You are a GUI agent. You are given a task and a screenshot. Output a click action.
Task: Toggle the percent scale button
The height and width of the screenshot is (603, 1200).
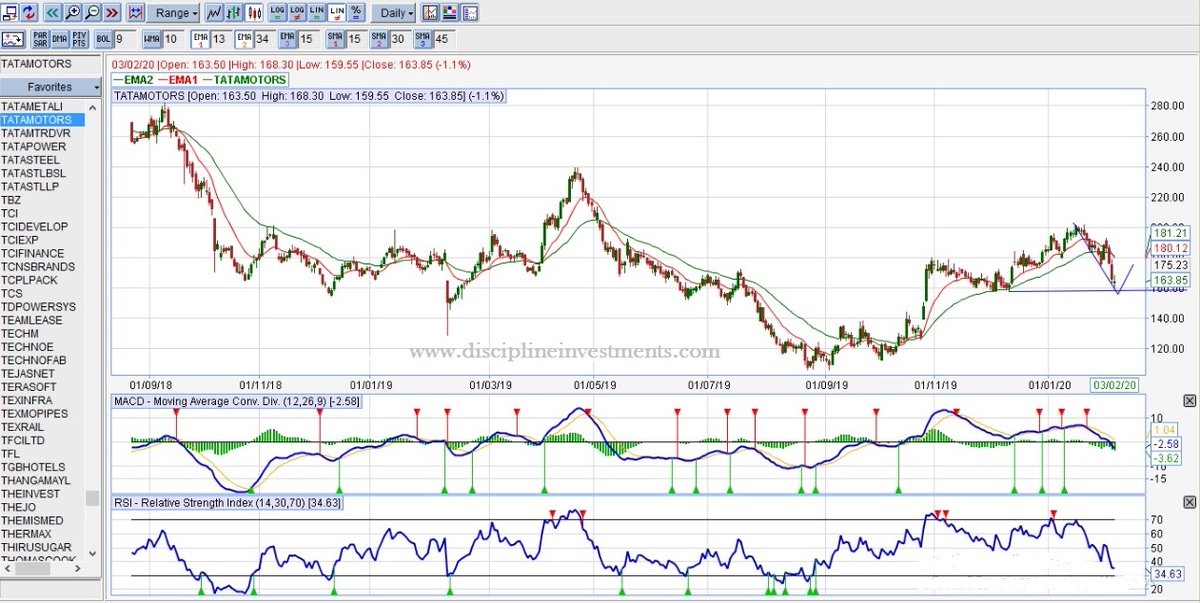(356, 13)
